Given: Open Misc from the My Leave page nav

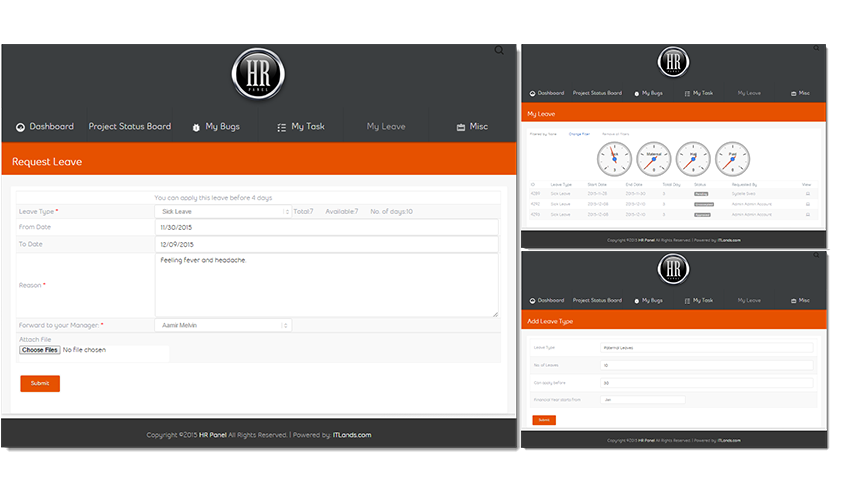Looking at the screenshot, I should tap(800, 93).
